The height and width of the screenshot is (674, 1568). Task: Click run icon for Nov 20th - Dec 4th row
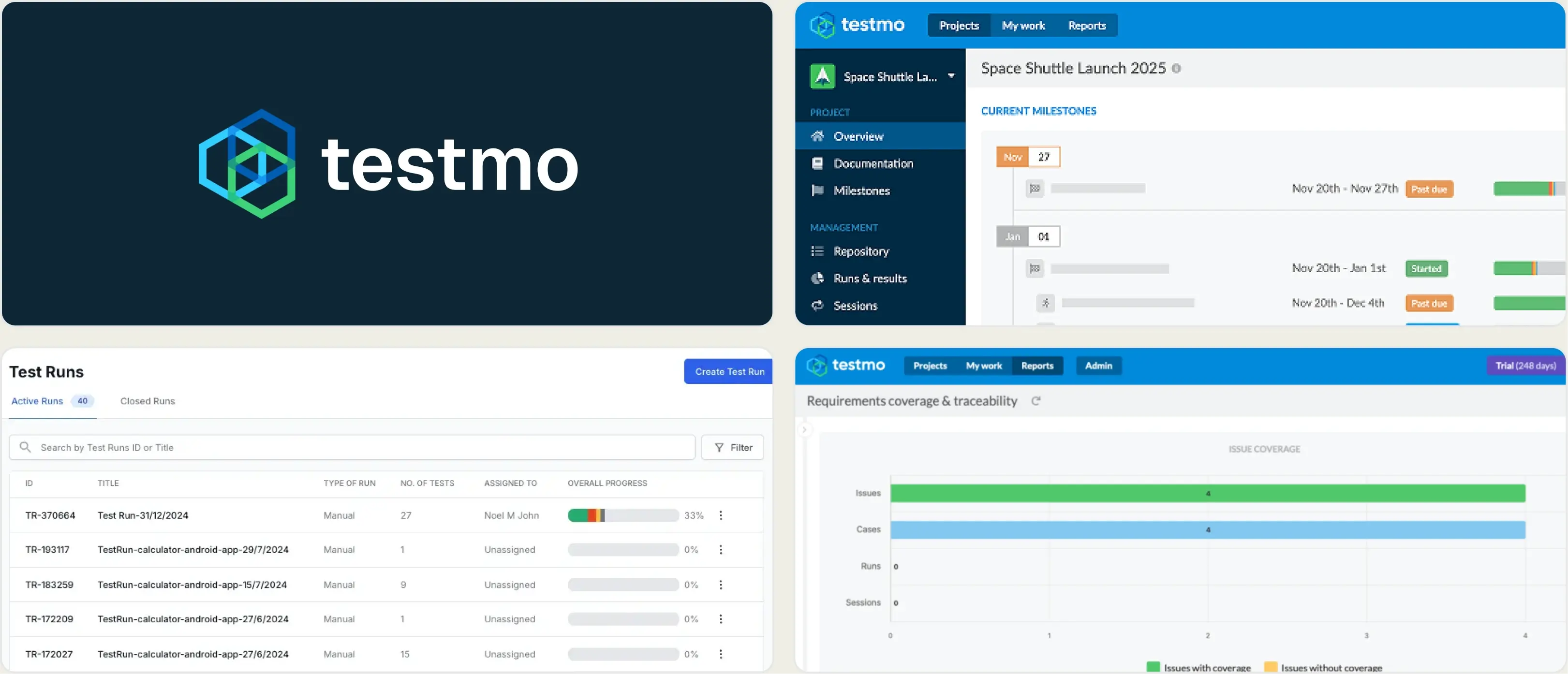point(1046,302)
